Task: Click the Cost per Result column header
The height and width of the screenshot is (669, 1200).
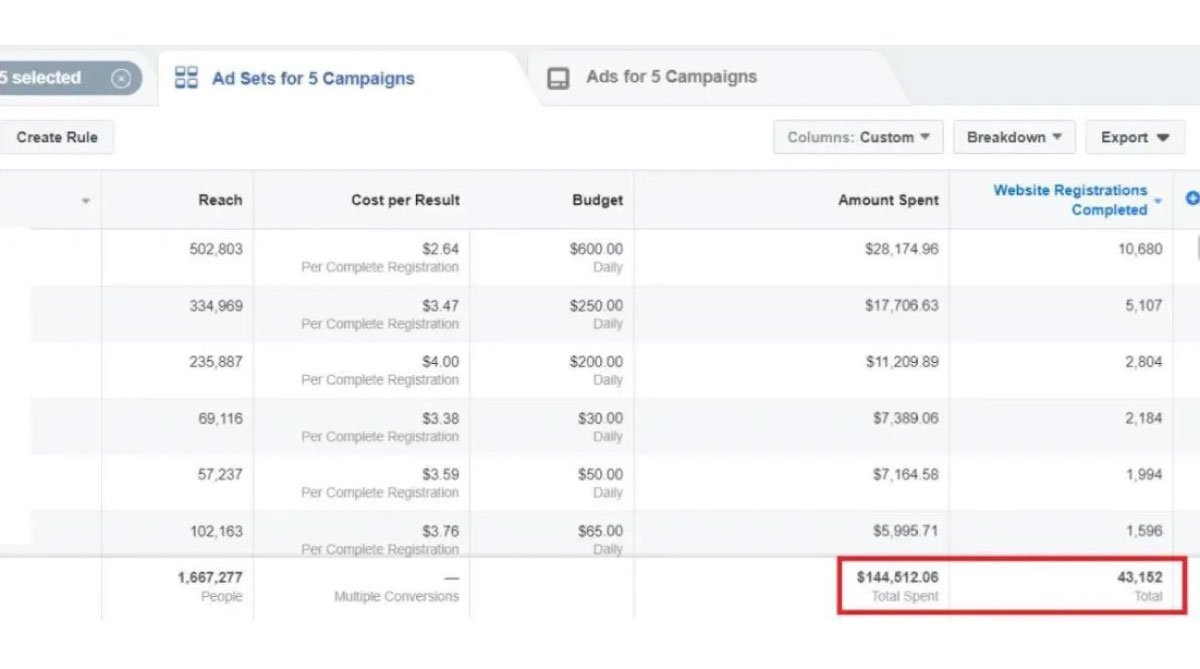Action: (x=405, y=200)
